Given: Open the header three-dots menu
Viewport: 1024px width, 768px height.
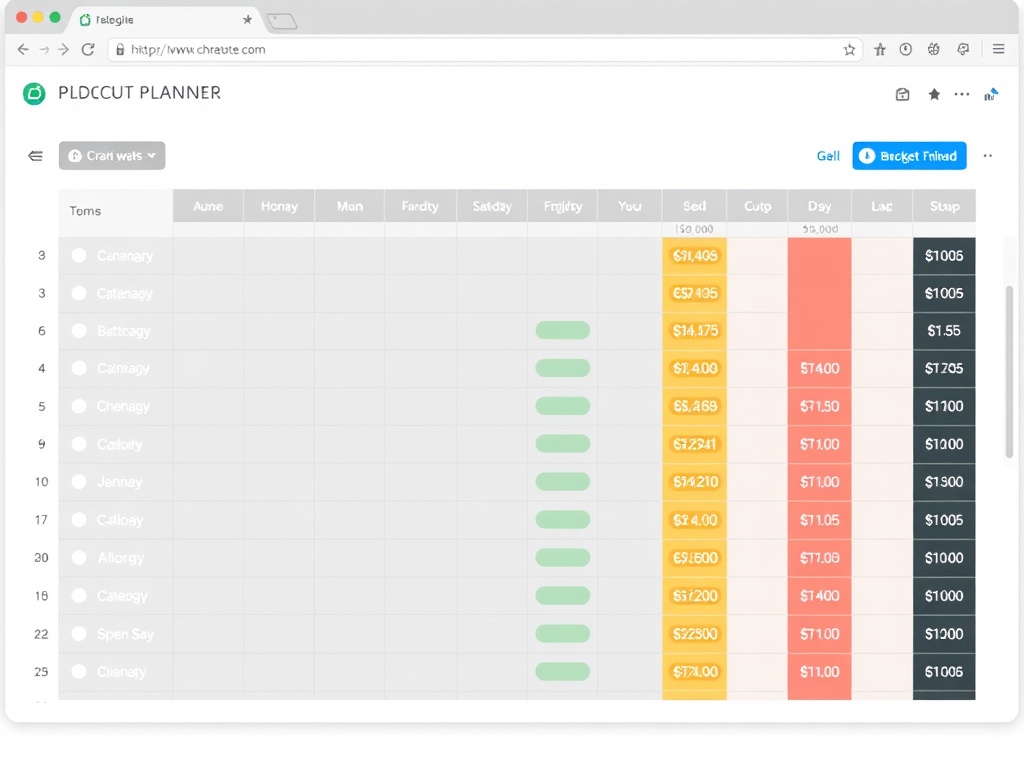Looking at the screenshot, I should point(962,95).
